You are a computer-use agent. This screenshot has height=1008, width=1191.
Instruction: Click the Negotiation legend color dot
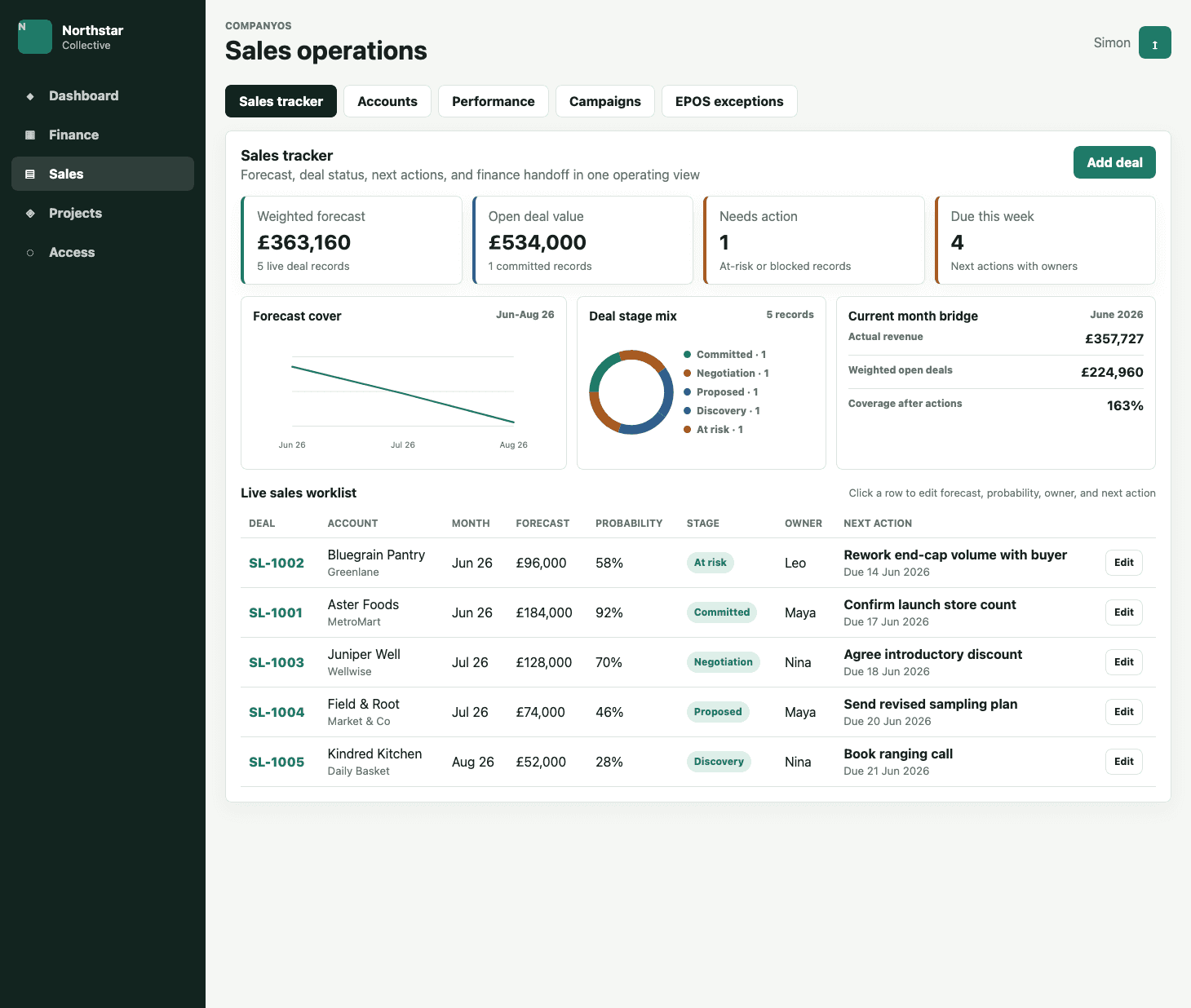pyautogui.click(x=688, y=374)
